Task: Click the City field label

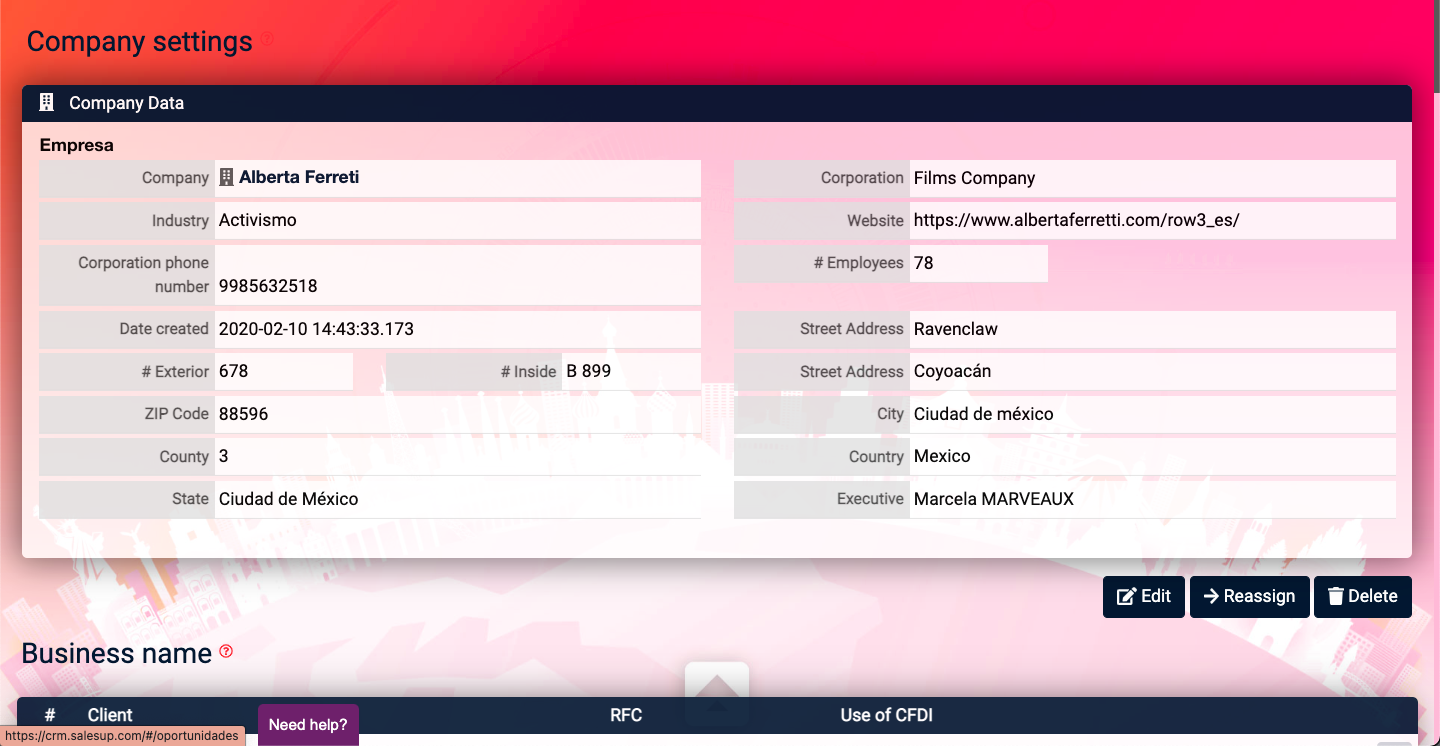Action: pyautogui.click(x=891, y=414)
